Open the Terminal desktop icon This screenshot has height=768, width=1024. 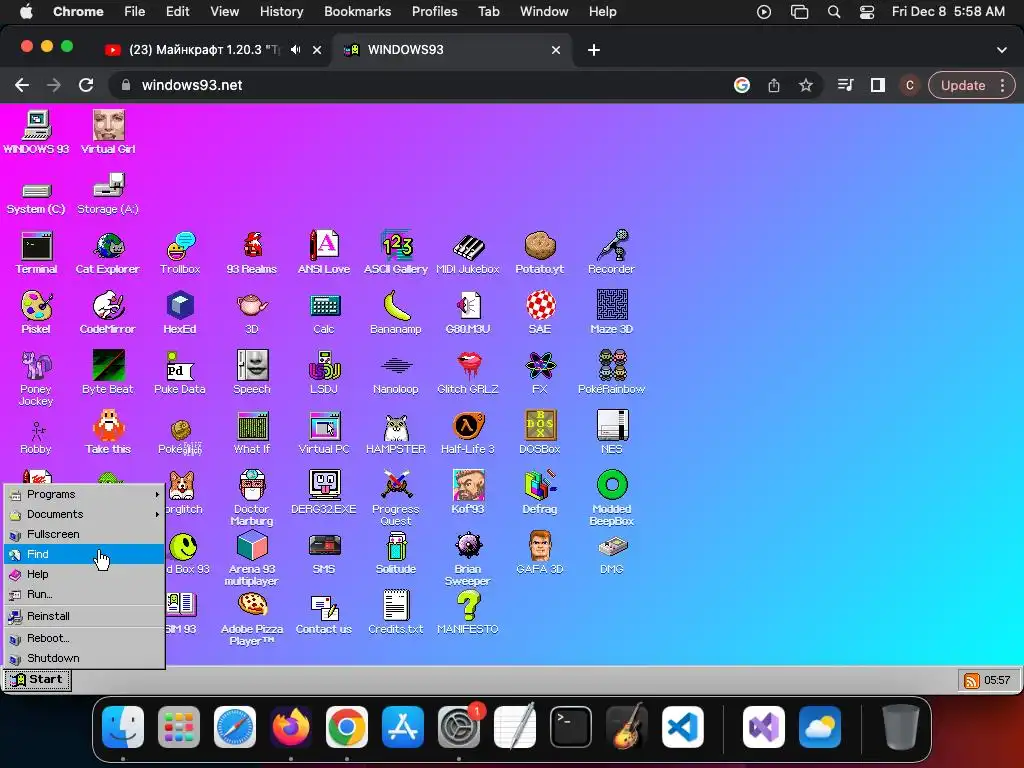click(x=37, y=253)
